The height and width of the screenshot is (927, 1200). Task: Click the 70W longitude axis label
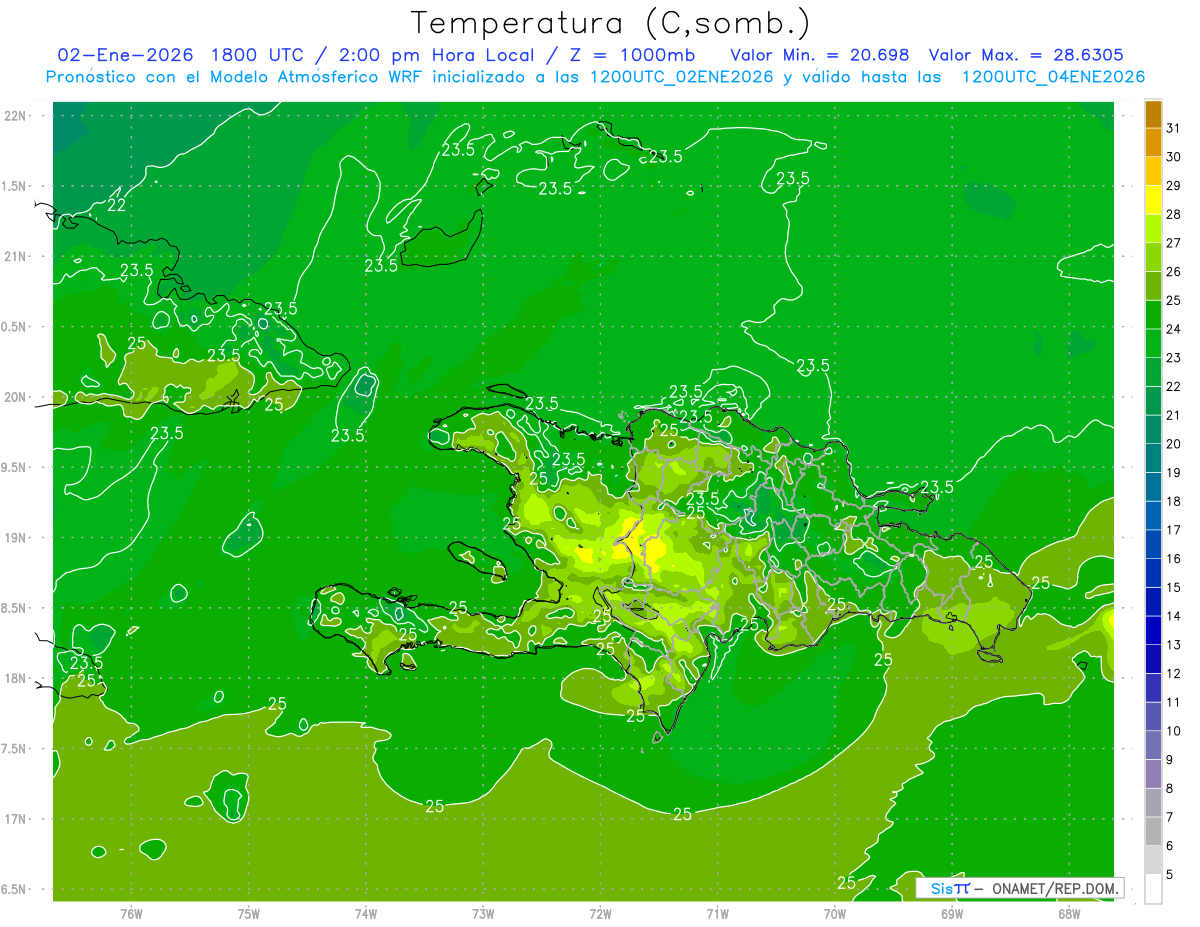[835, 914]
